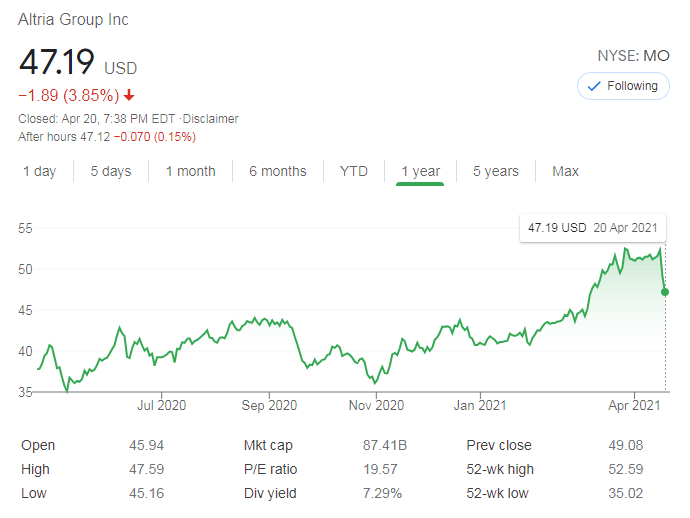Open the 1 month chart range
This screenshot has height=518, width=690.
tap(191, 171)
